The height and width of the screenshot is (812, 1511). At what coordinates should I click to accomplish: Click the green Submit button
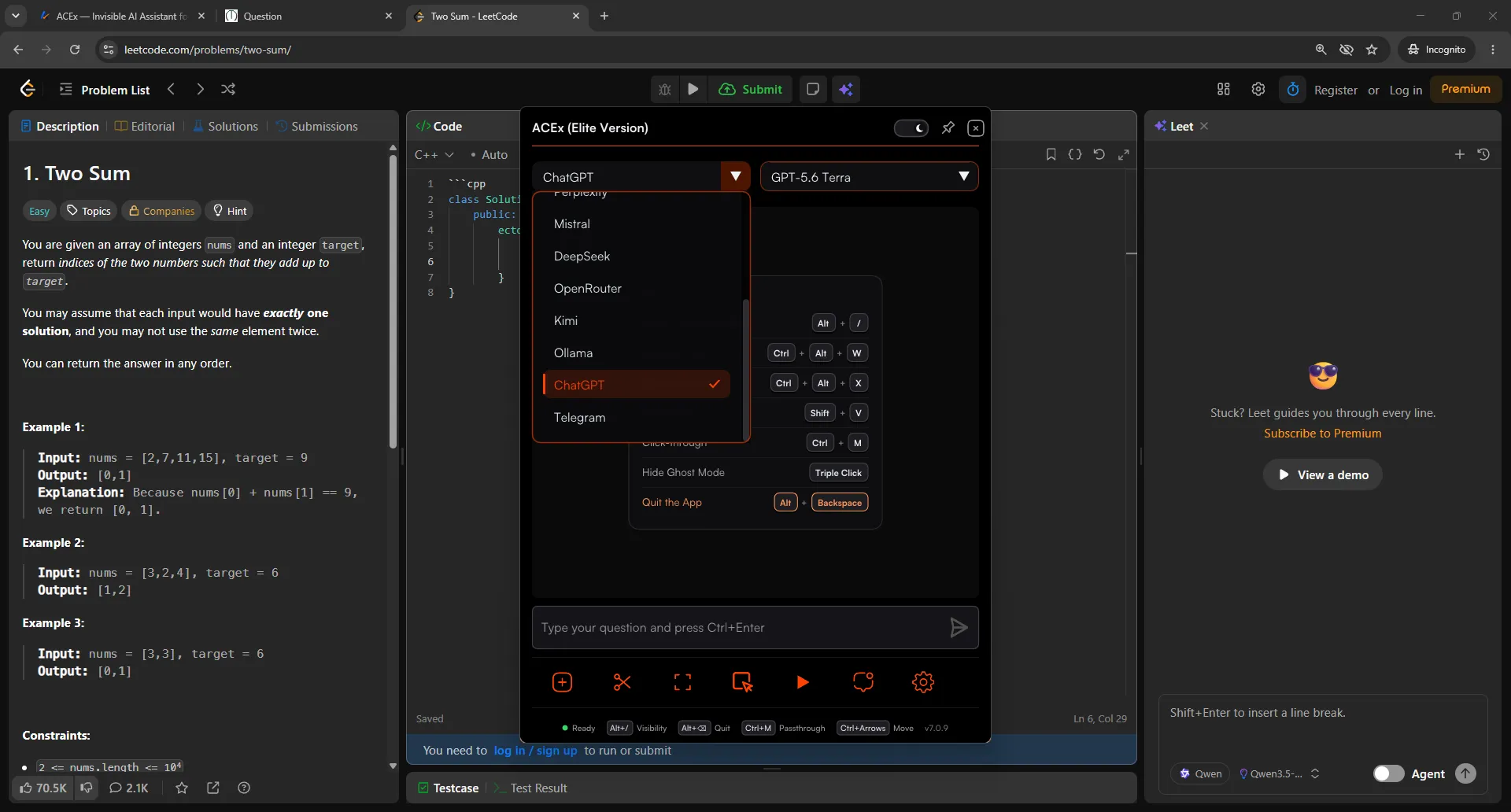click(x=750, y=89)
